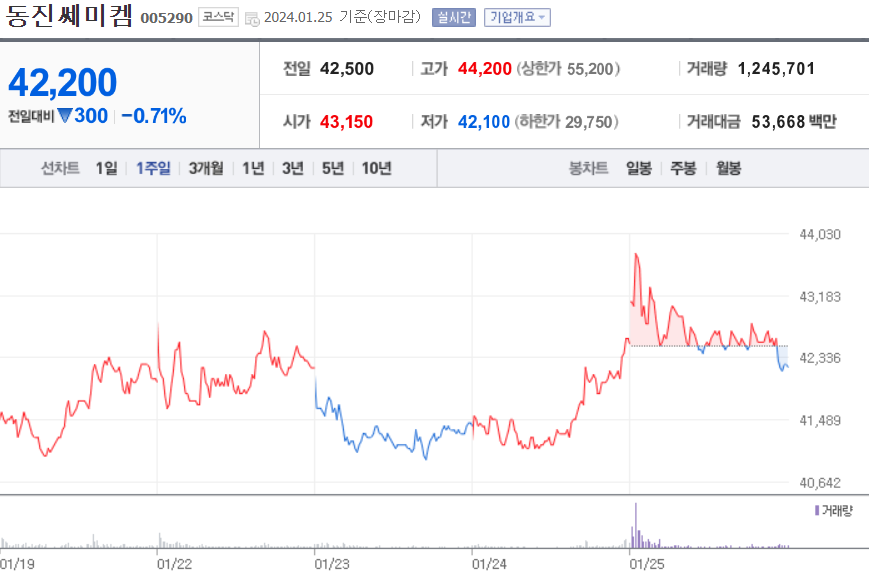Click the 01/23 date axis label
The width and height of the screenshot is (869, 579).
coord(332,564)
